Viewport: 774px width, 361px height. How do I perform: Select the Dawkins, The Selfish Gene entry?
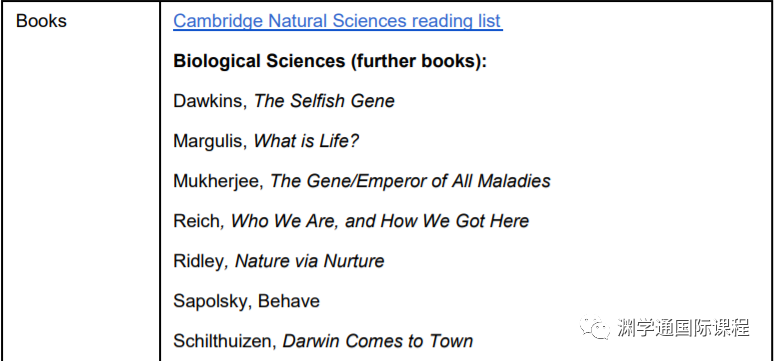284,101
